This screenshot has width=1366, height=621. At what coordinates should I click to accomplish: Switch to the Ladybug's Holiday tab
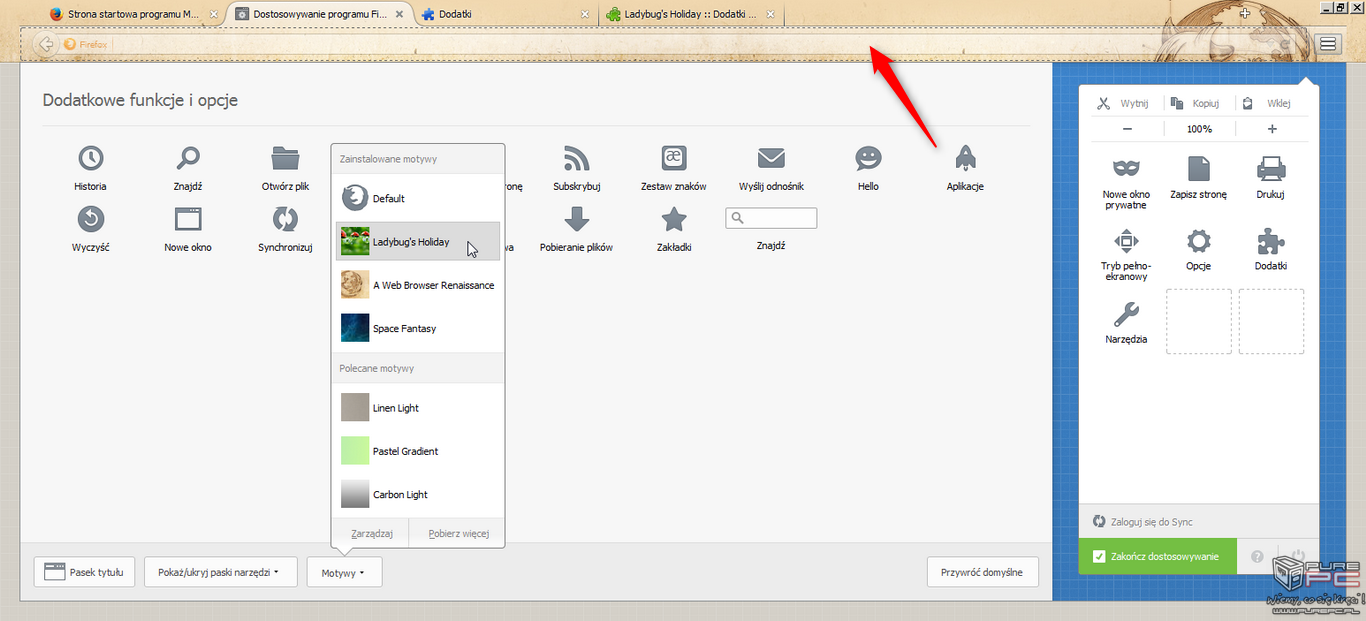tap(690, 15)
